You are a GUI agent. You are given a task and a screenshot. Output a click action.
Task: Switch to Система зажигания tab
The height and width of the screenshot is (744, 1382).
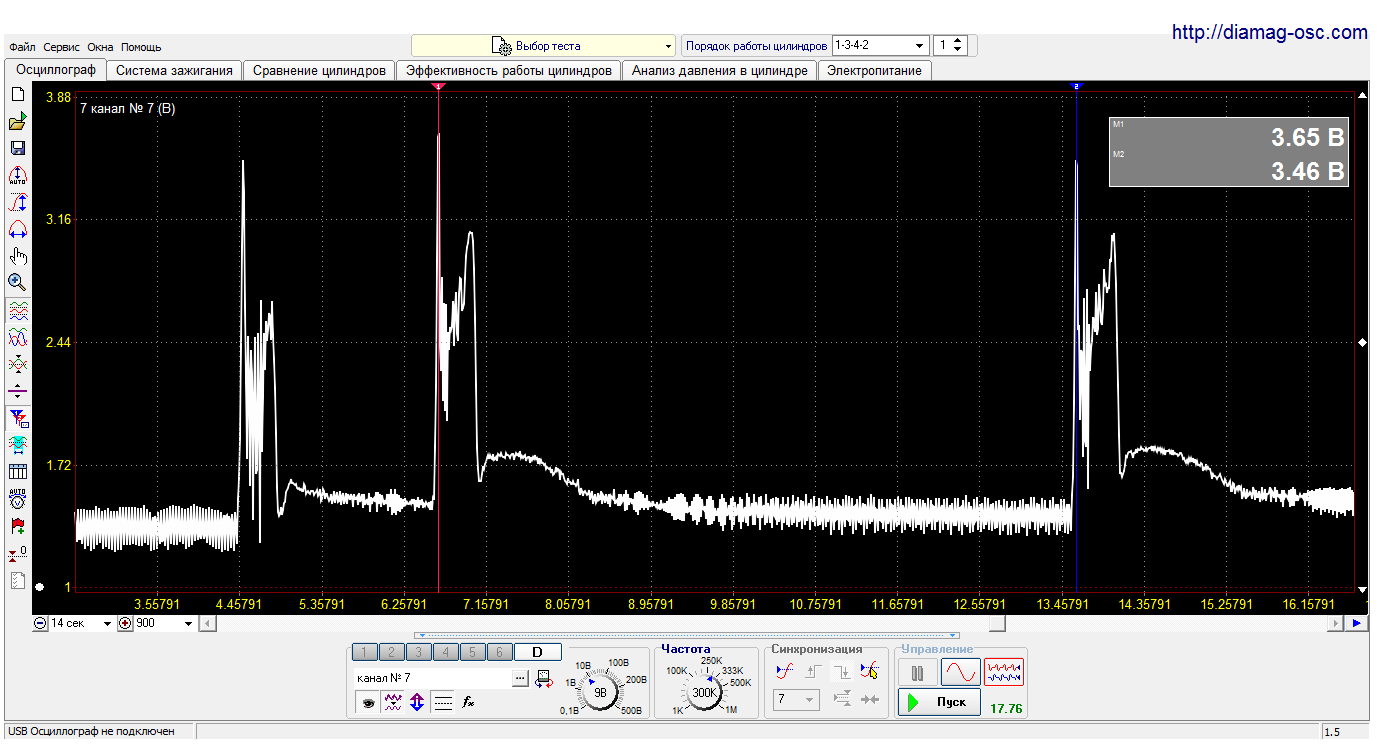[175, 71]
